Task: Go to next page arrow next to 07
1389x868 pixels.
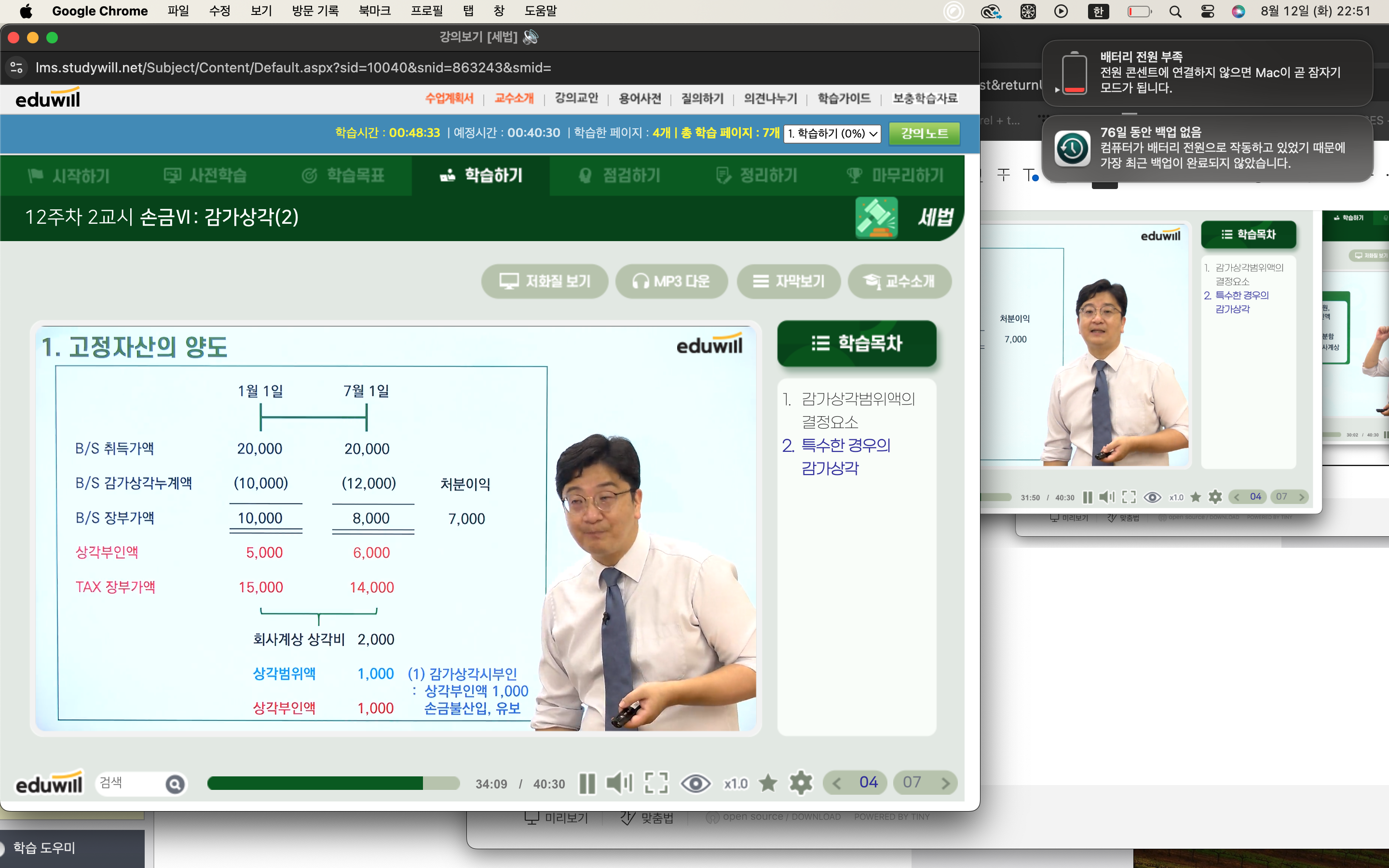Action: [945, 784]
